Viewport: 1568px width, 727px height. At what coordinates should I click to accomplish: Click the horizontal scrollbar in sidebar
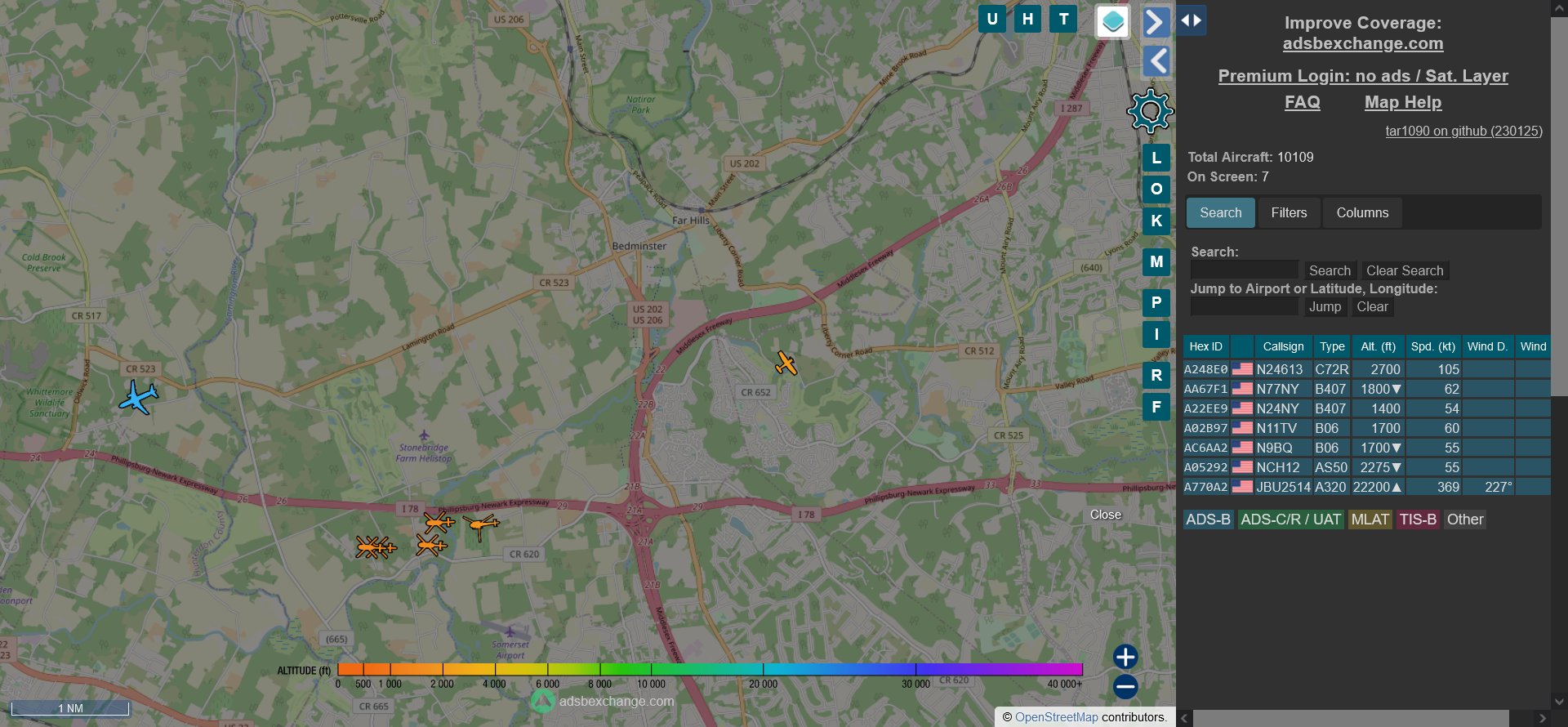pos(1351,718)
